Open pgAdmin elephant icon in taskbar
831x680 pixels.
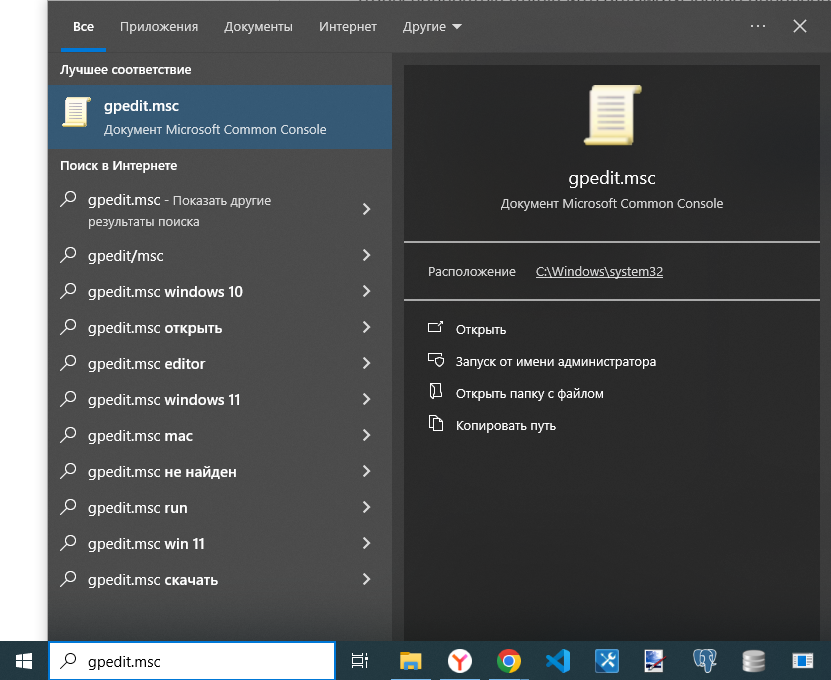[x=705, y=661]
